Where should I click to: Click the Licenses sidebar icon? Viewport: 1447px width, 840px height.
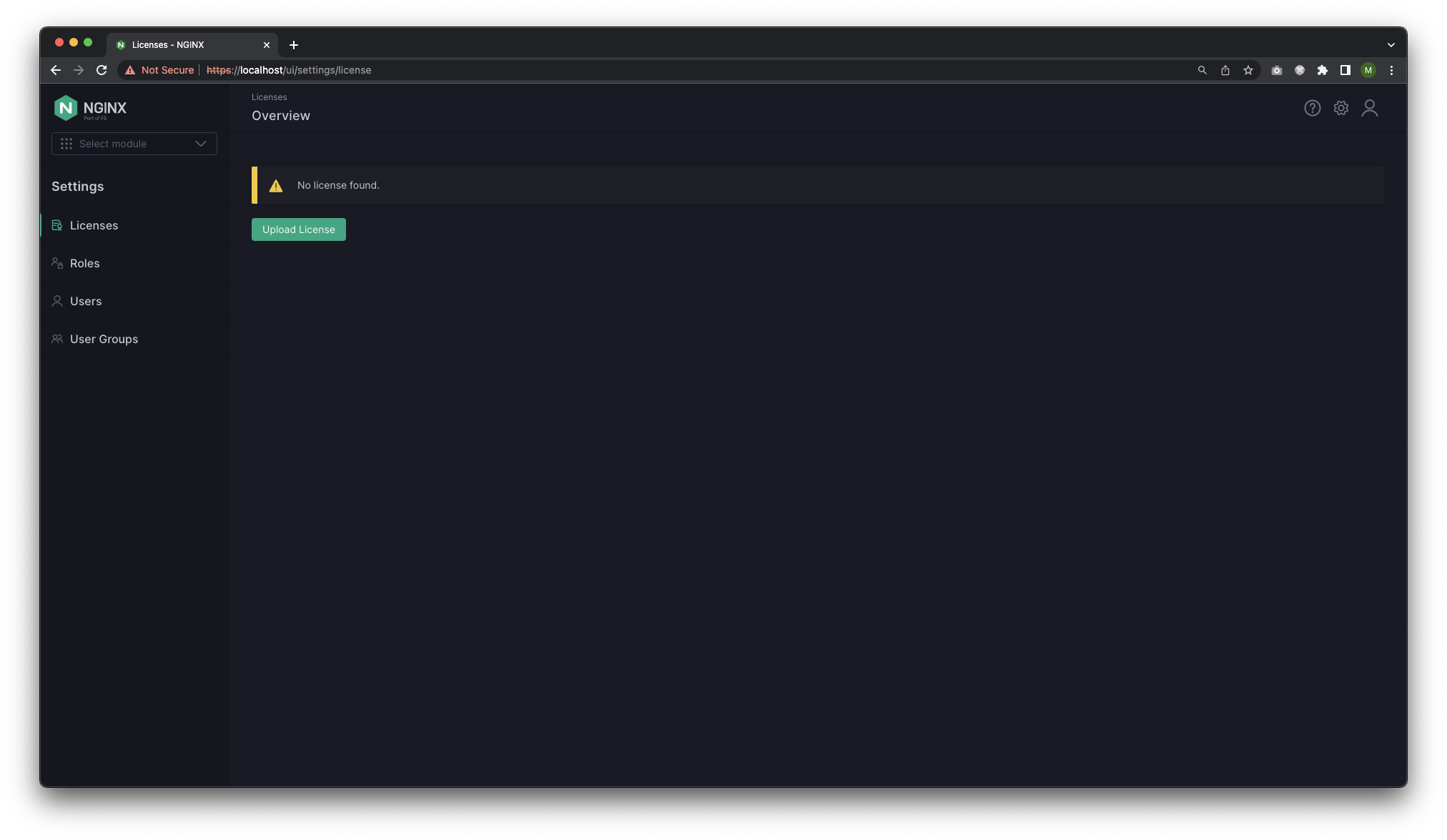pyautogui.click(x=57, y=225)
